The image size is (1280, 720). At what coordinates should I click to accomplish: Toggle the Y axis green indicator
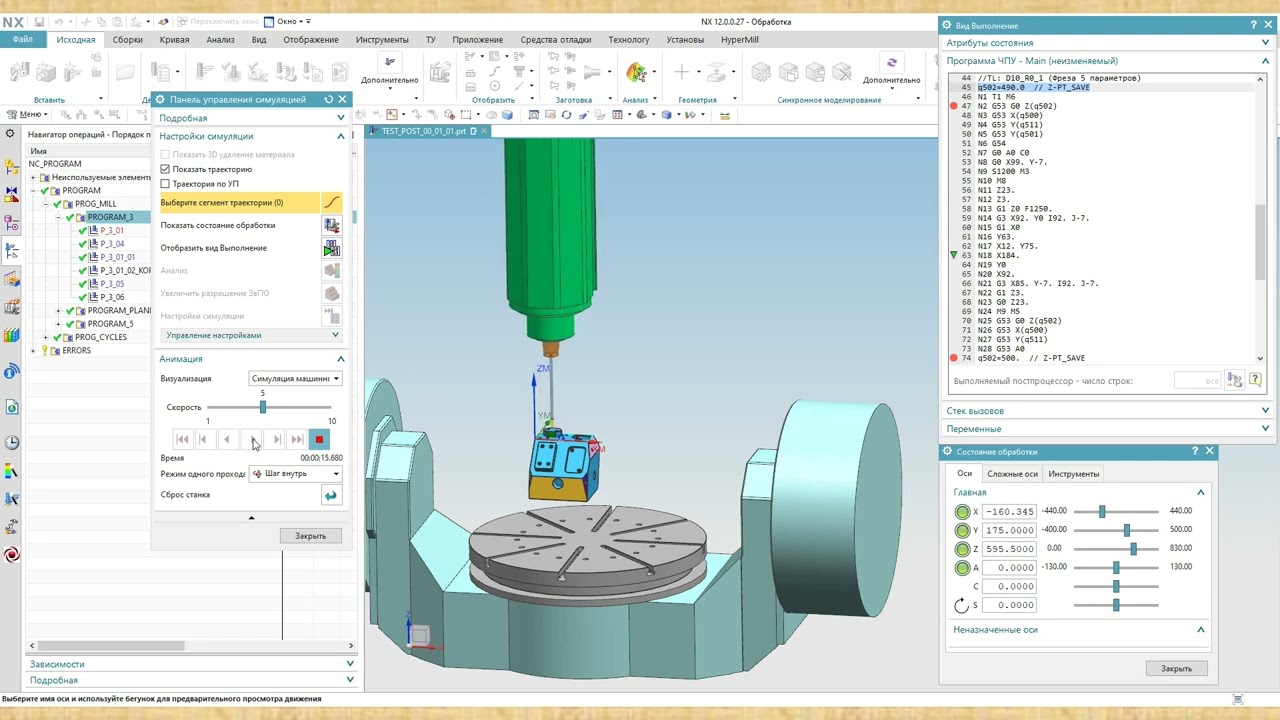pos(962,530)
